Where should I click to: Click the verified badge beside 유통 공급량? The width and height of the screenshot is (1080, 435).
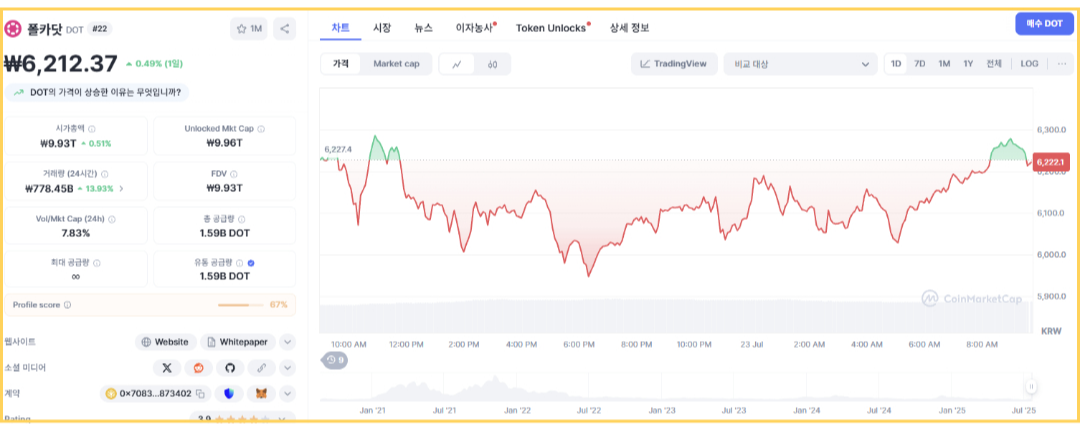[251, 263]
